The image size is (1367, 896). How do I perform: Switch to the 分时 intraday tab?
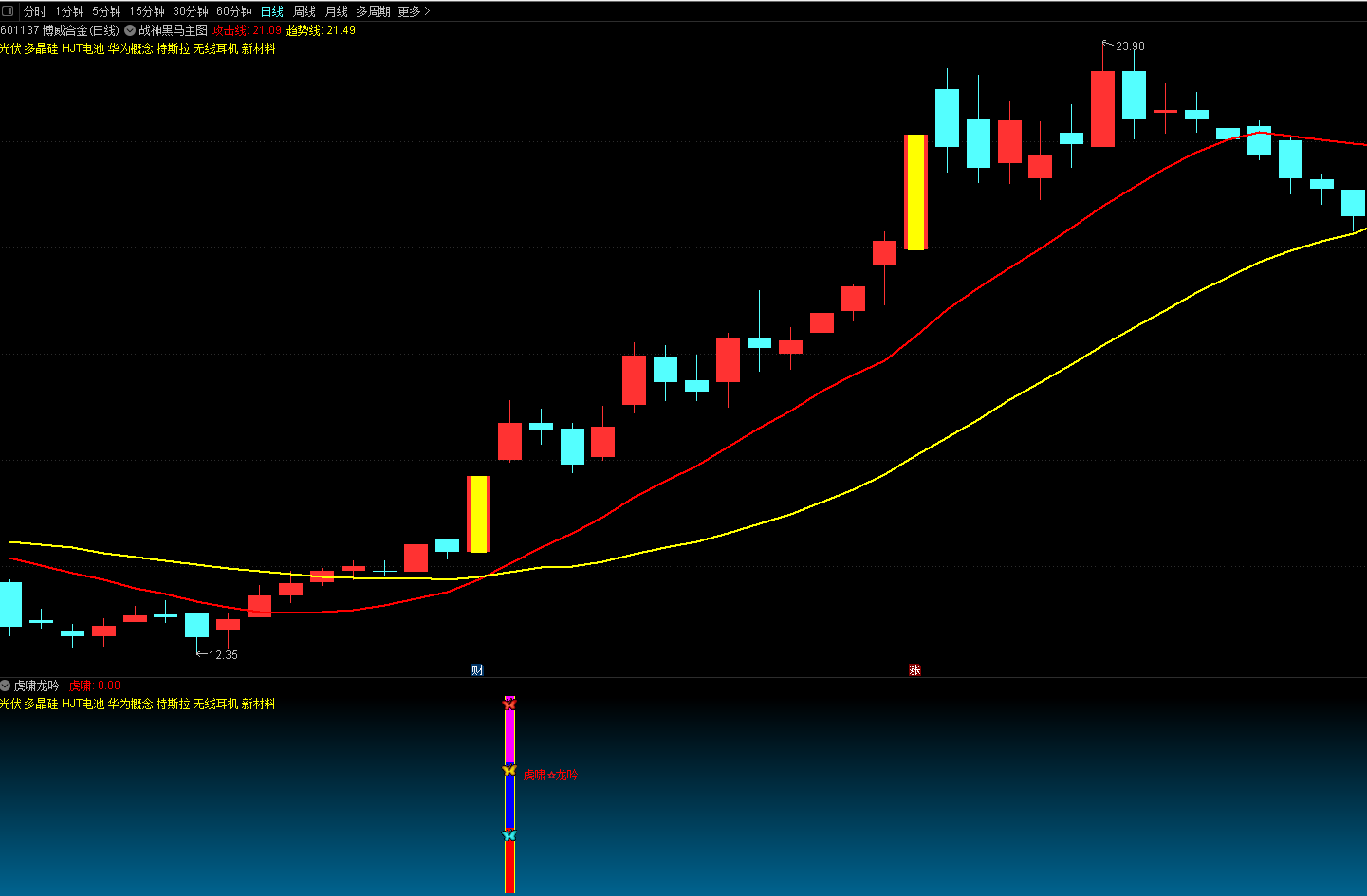pyautogui.click(x=34, y=11)
